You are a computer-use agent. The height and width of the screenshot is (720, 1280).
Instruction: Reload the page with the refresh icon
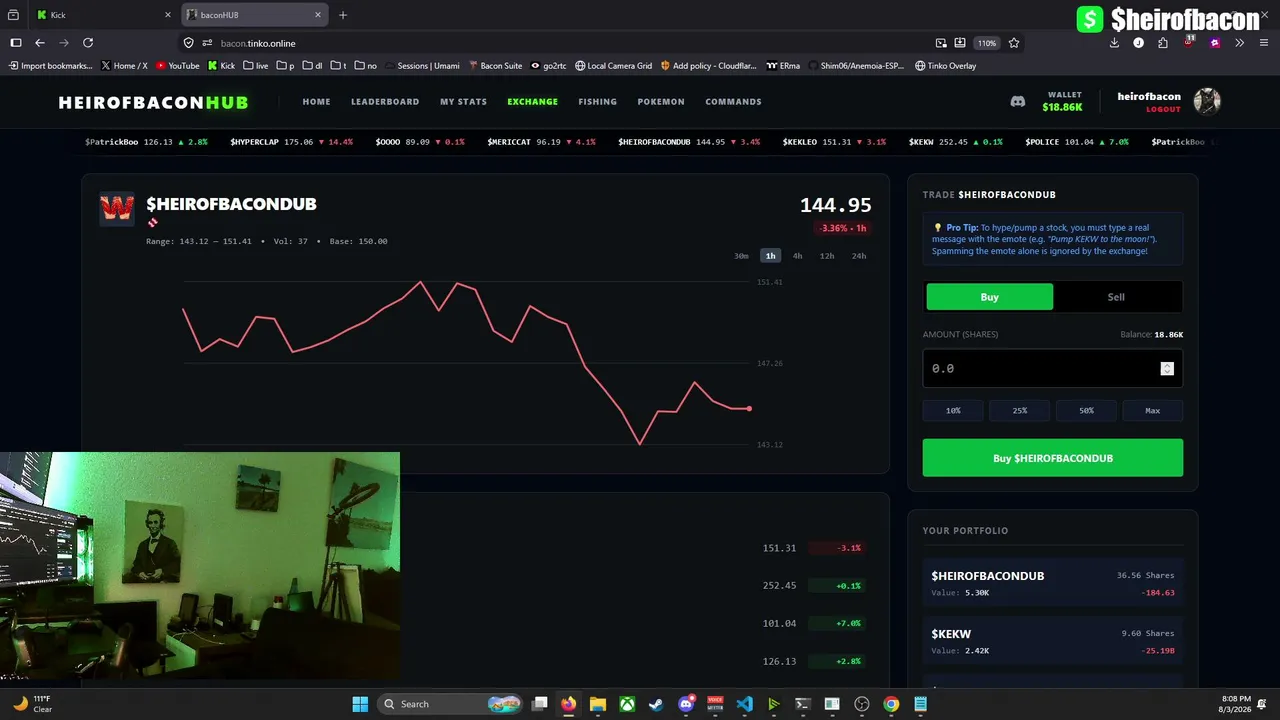pos(88,43)
